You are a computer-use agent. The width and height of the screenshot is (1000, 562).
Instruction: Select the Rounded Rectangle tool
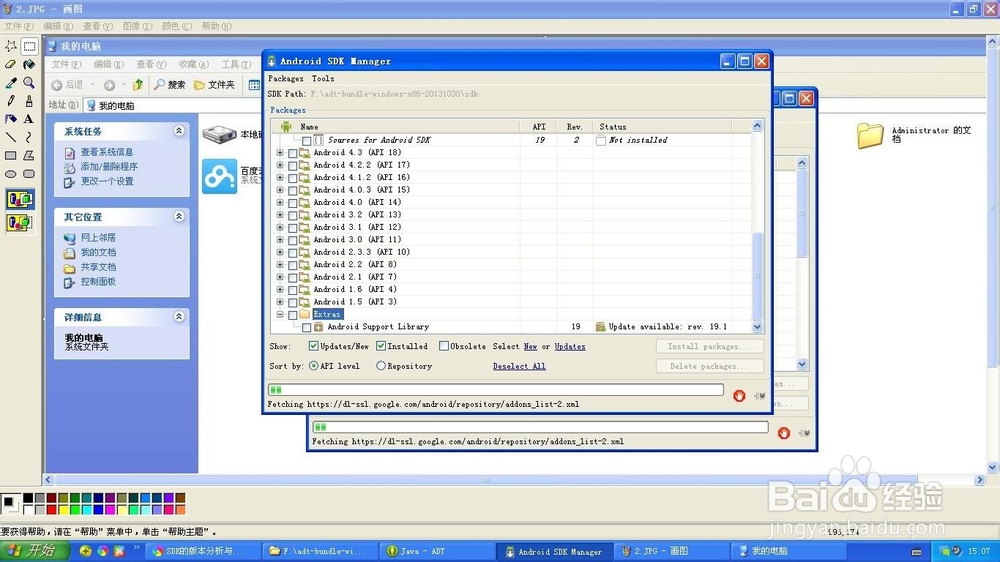(29, 174)
